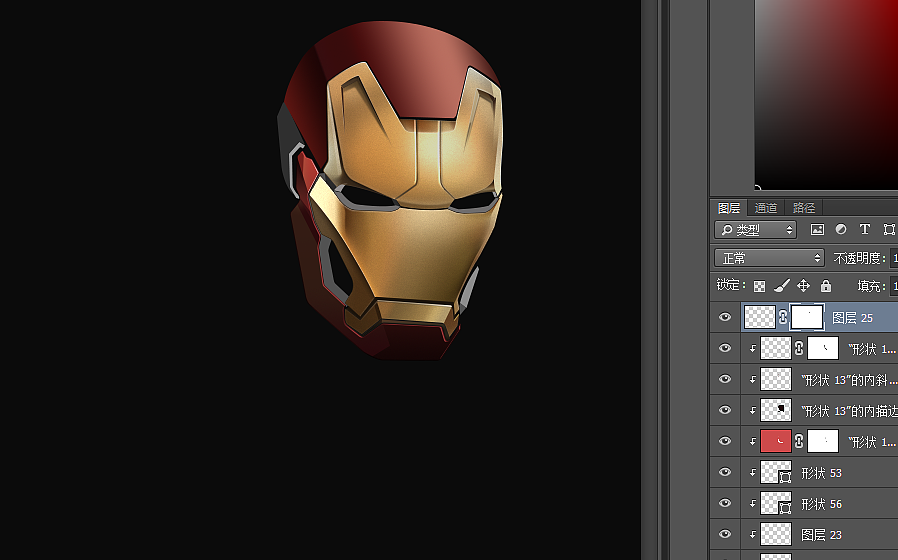898x560 pixels.
Task: Open the 类型 layer filter dropdown
Action: (755, 230)
